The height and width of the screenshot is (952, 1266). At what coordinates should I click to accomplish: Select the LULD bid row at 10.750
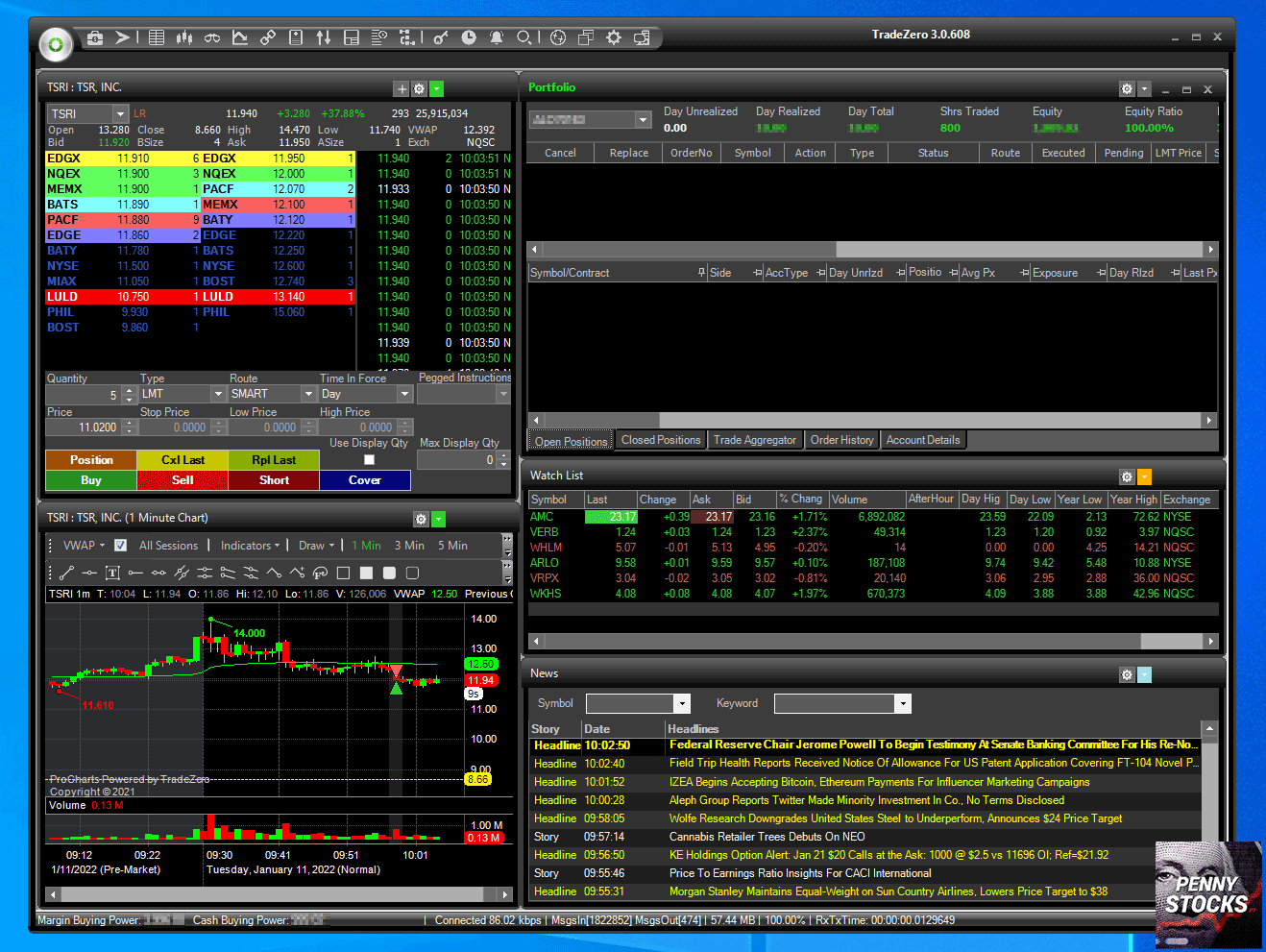click(x=123, y=297)
